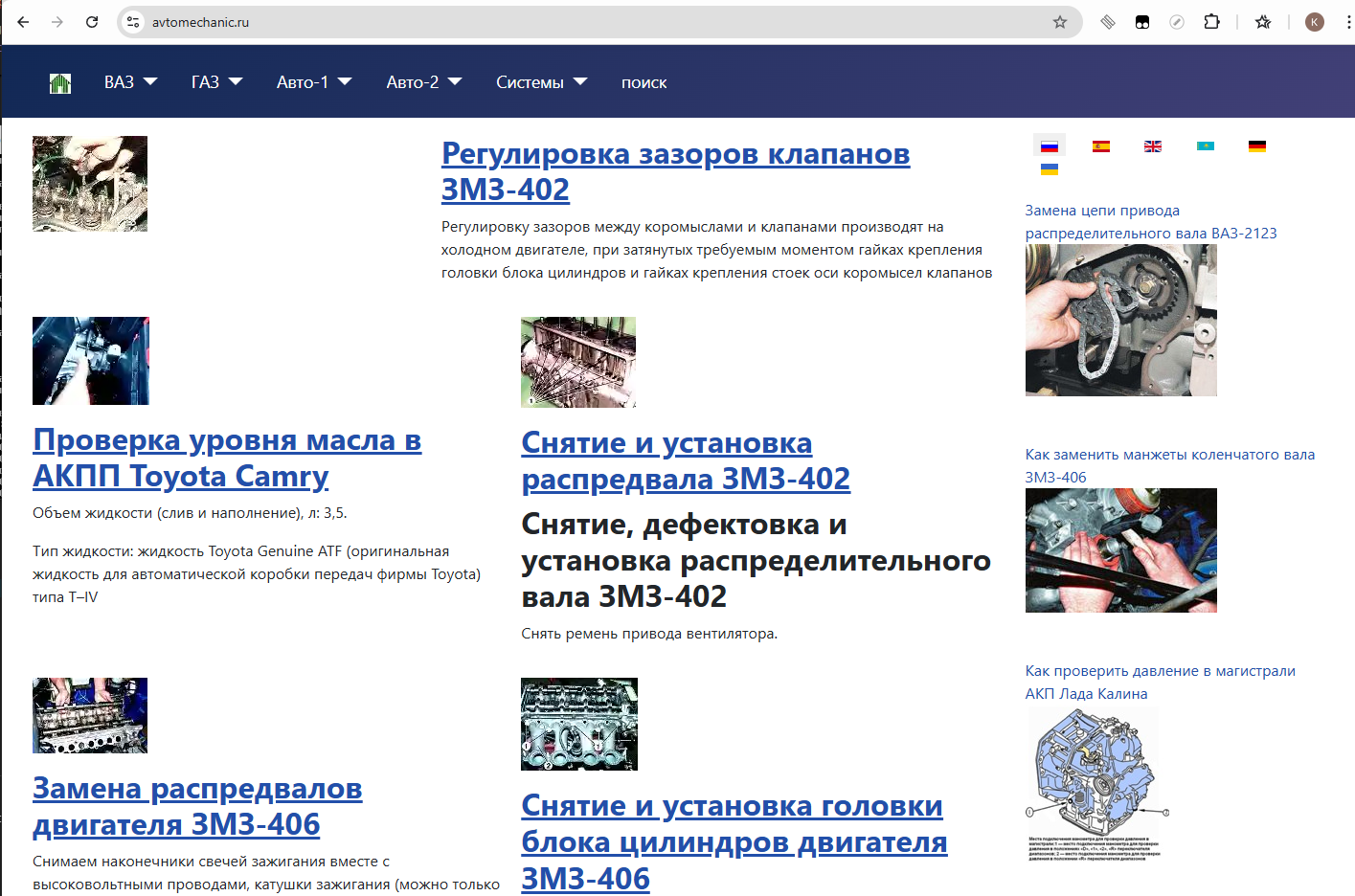Bookmark this page with the star icon

[x=1060, y=22]
